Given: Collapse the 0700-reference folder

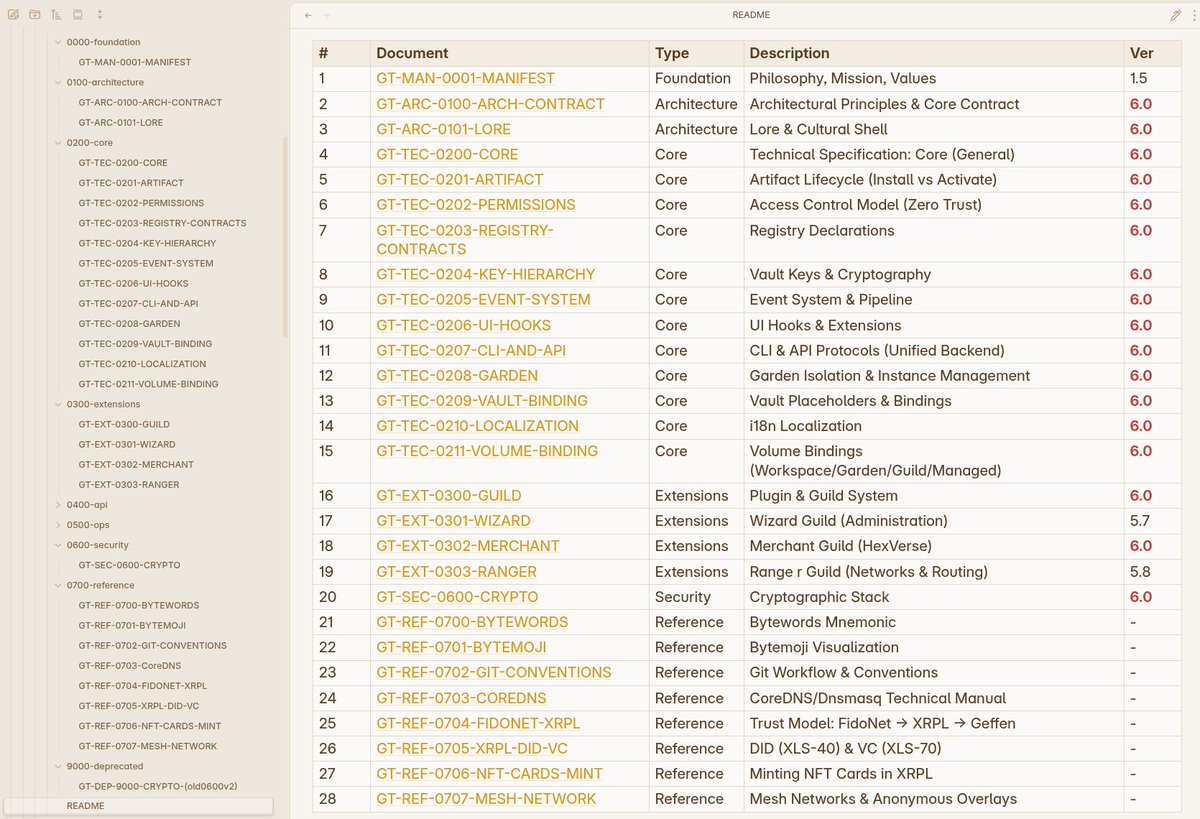Looking at the screenshot, I should (57, 585).
